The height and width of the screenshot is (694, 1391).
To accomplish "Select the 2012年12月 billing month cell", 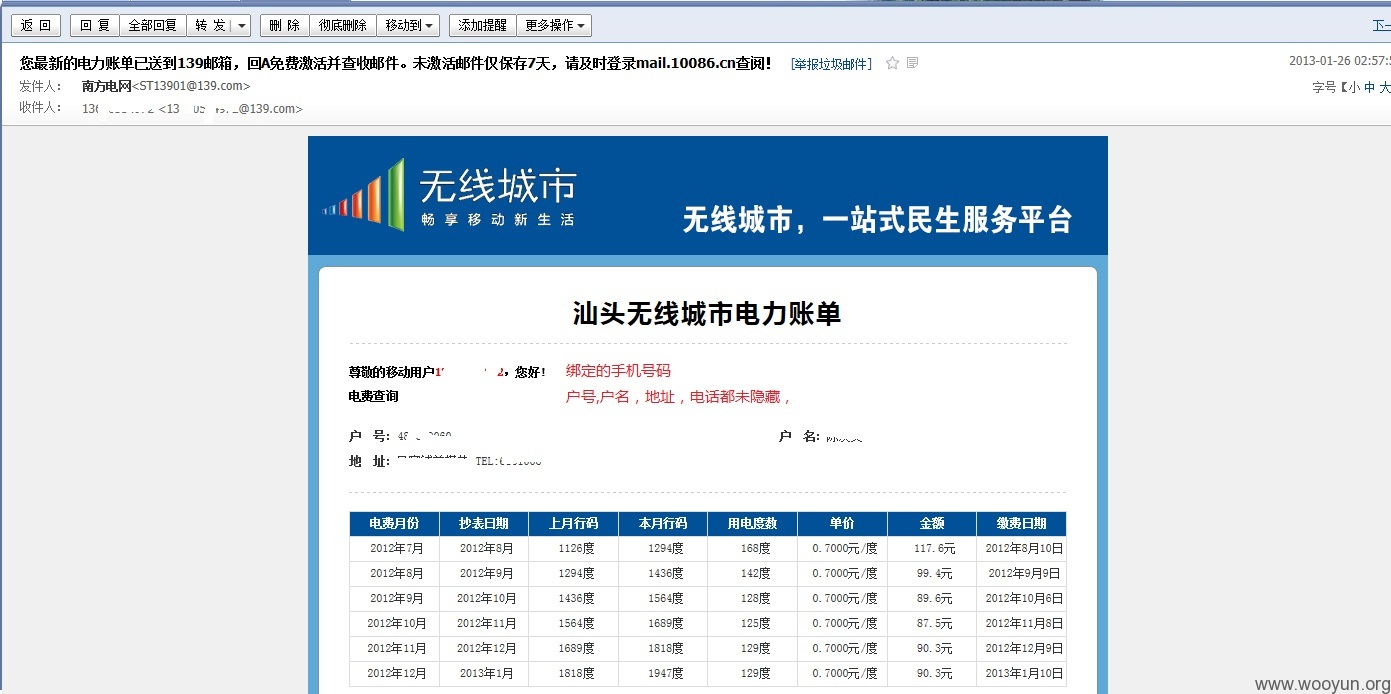I will tap(394, 674).
